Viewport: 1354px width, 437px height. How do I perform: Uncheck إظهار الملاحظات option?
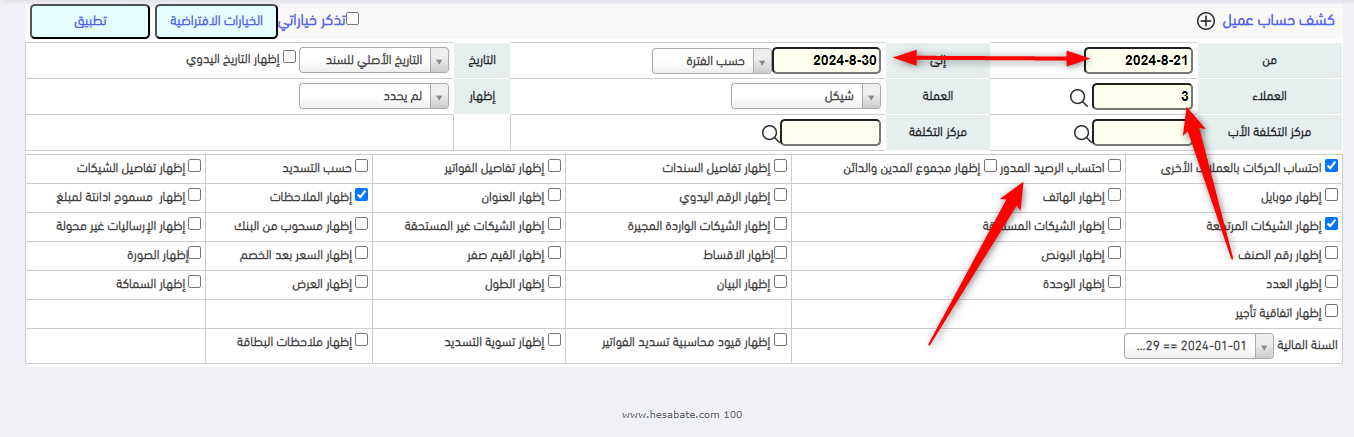click(361, 195)
